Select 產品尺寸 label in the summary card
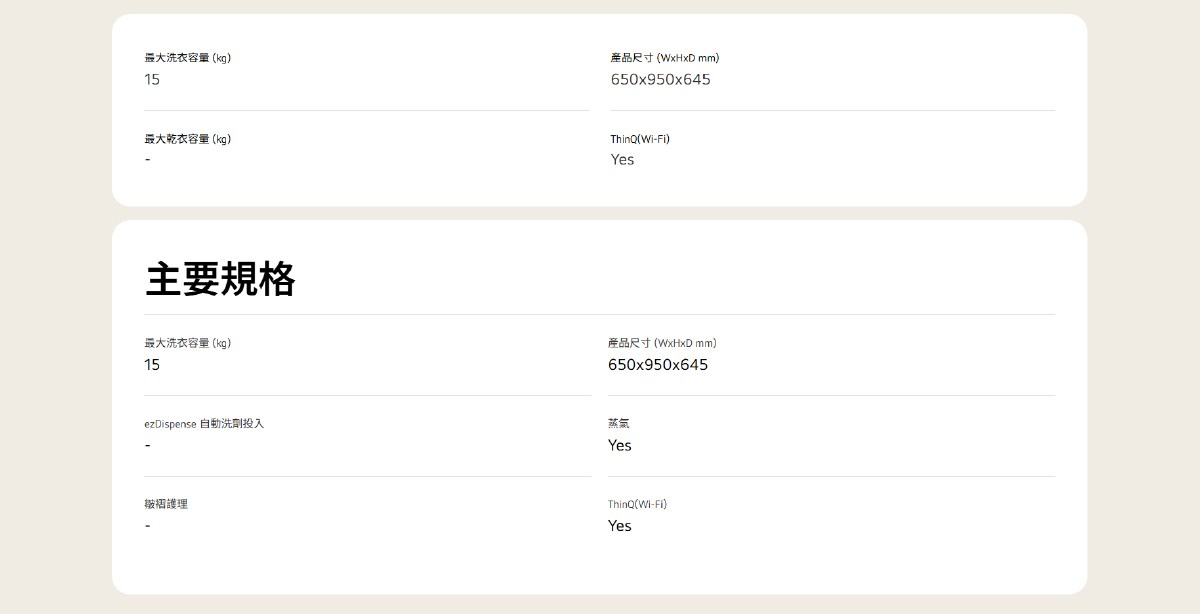This screenshot has width=1200, height=614. tap(665, 58)
